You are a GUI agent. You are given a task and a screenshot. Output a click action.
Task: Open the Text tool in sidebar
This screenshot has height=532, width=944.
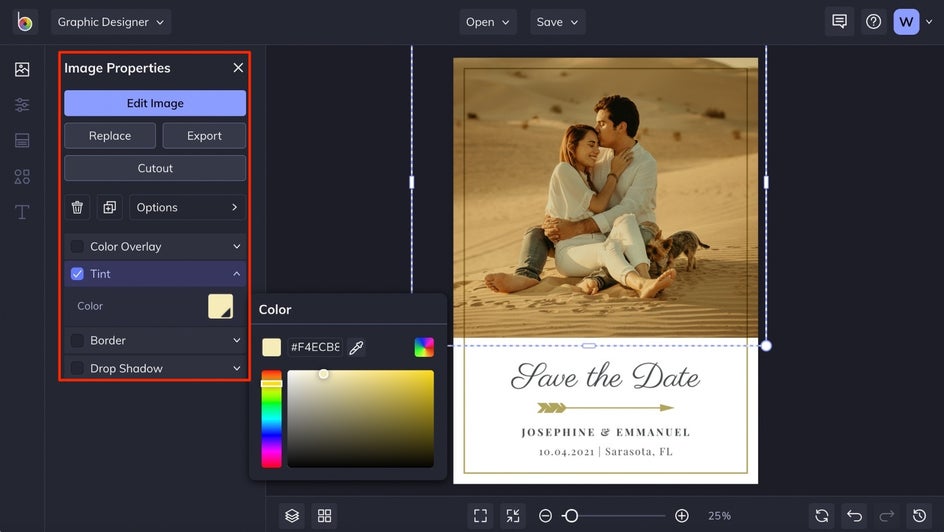[22, 212]
